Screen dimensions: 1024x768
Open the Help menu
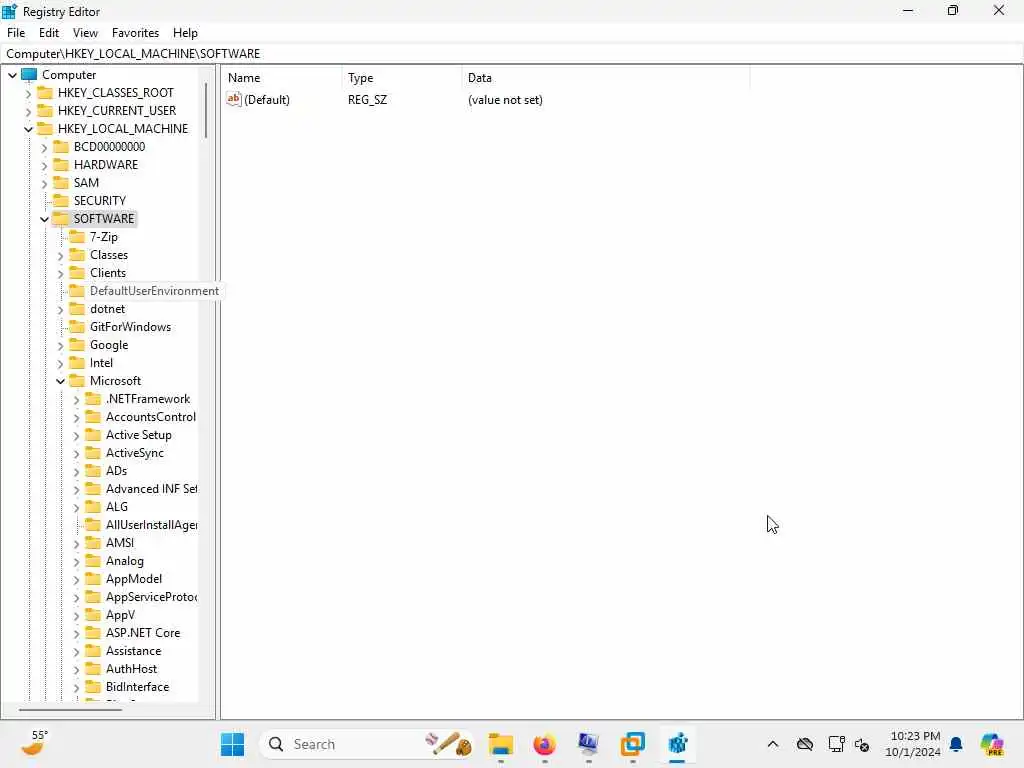tap(185, 33)
